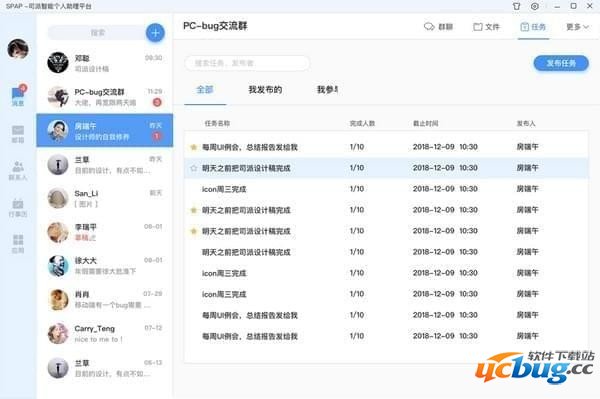Open the chat with 邓聪
This screenshot has height=399, width=600.
point(105,63)
